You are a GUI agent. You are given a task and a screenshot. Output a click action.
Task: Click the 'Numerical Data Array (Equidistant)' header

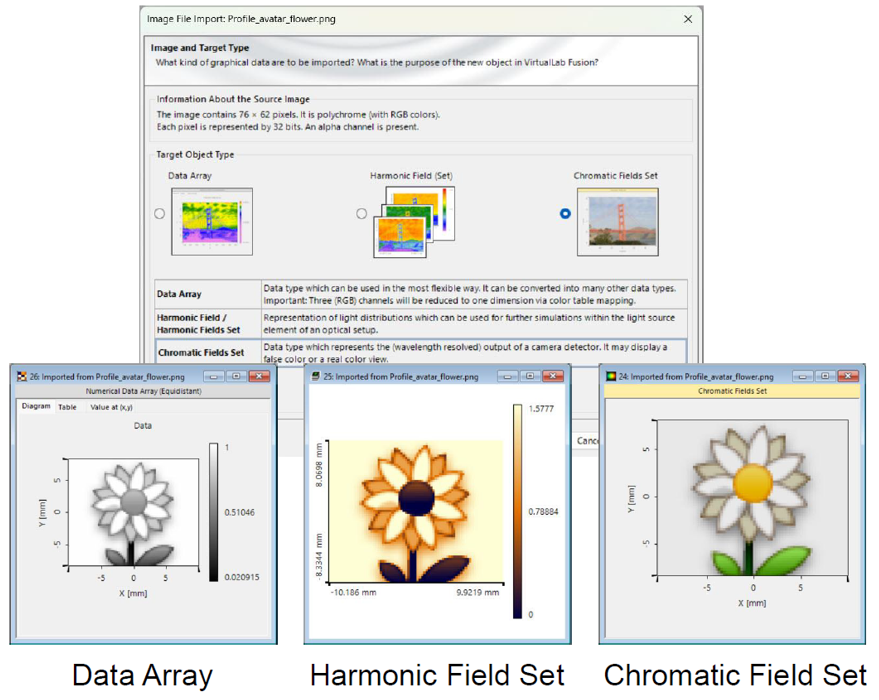click(144, 391)
